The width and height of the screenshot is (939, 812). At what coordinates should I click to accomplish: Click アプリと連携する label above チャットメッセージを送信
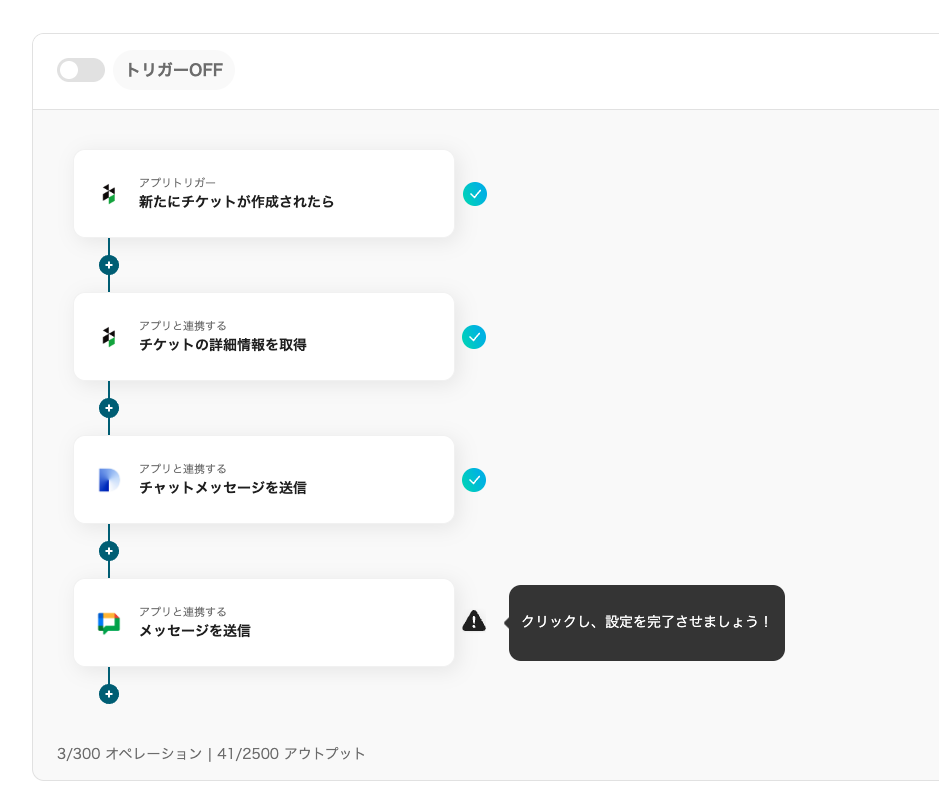pyautogui.click(x=183, y=469)
